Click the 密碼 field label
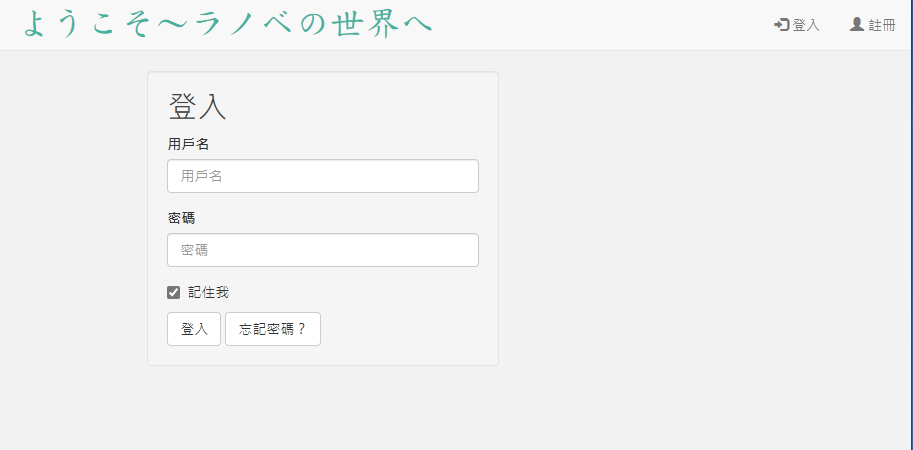 [181, 218]
